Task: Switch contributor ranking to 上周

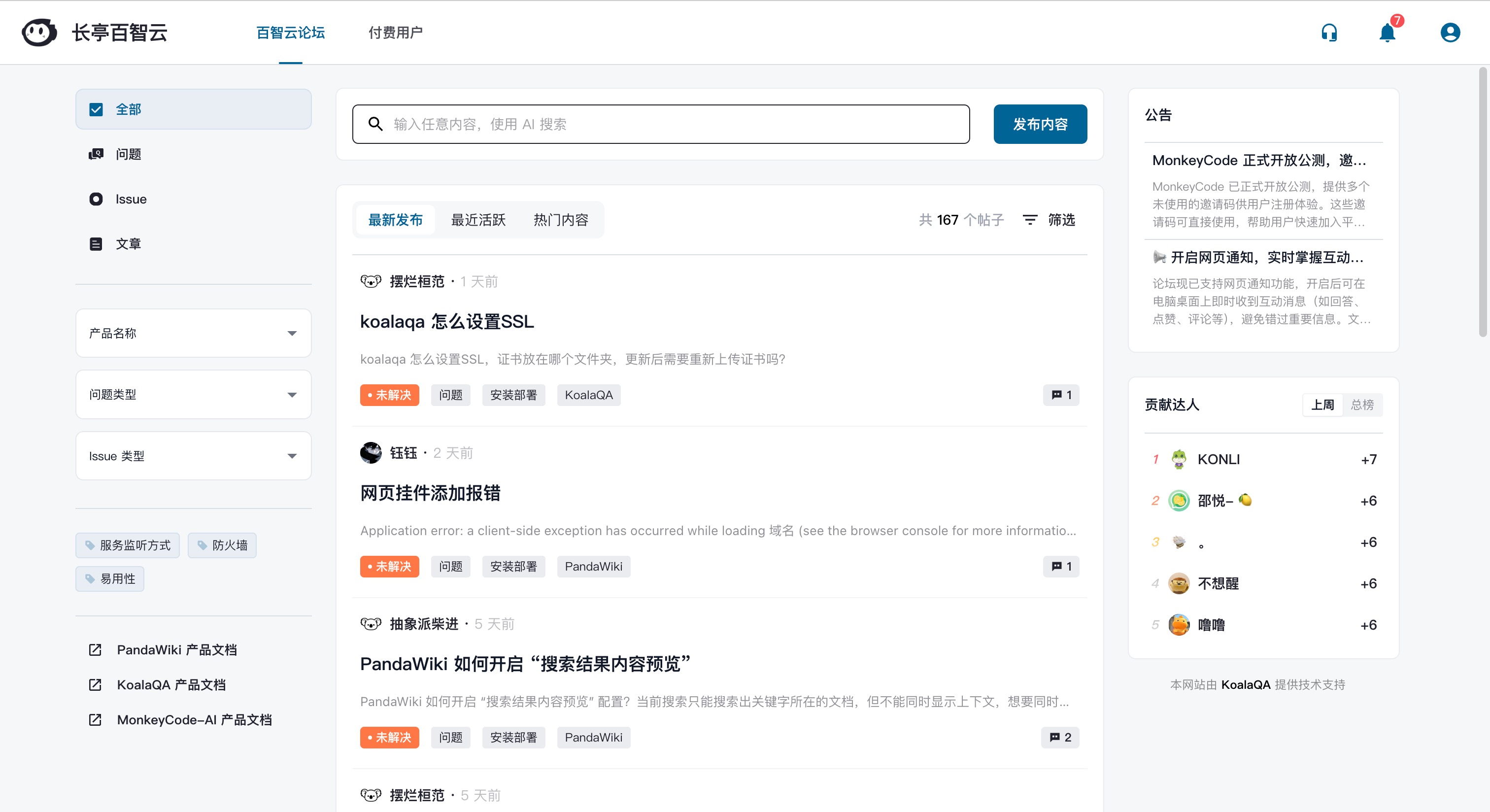Action: (1322, 405)
